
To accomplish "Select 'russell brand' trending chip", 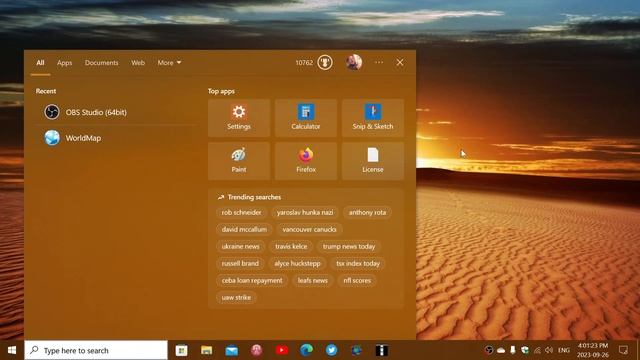I will [240, 264].
